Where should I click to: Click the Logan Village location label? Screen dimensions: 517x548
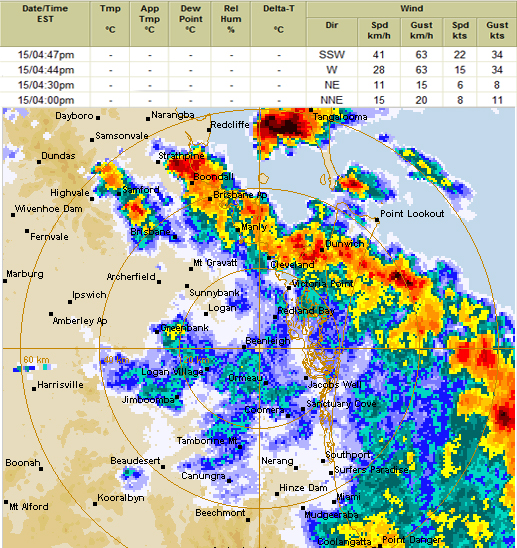pyautogui.click(x=172, y=372)
